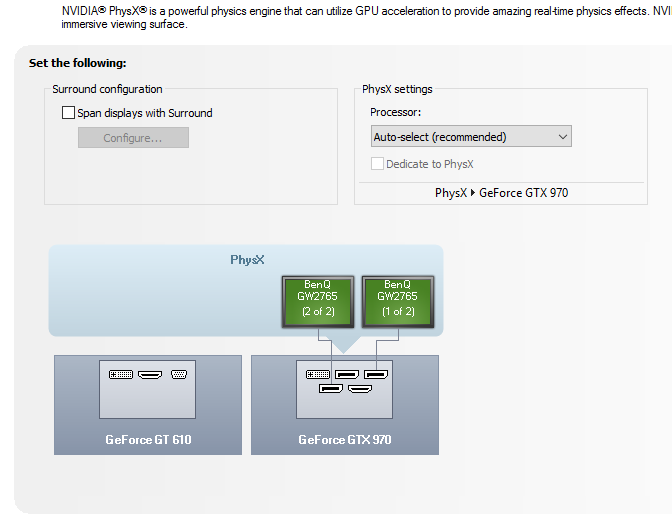Click the PhysX ▸ GeForce GTX 970 status text
The width and height of the screenshot is (672, 524).
[501, 193]
